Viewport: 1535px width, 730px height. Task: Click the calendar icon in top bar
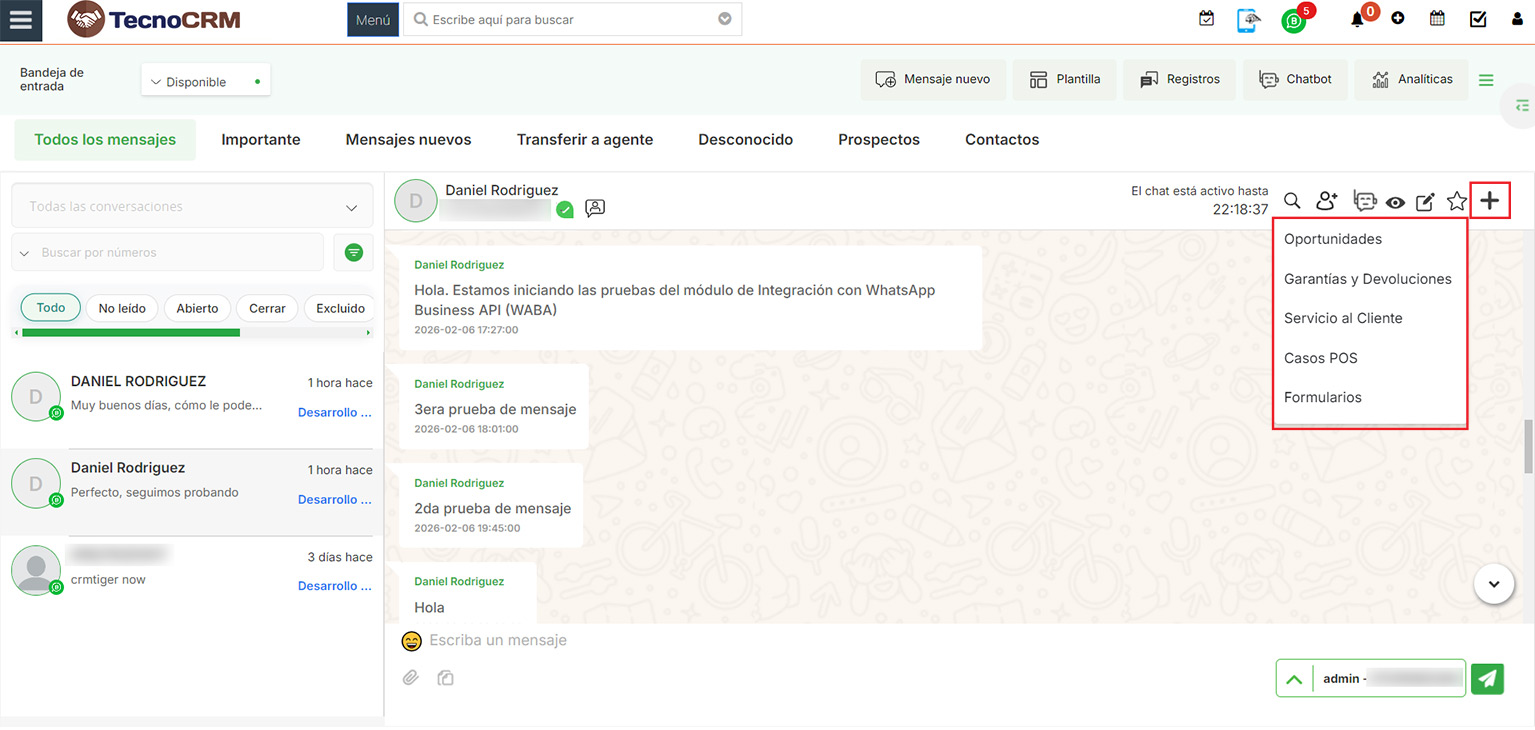1437,18
